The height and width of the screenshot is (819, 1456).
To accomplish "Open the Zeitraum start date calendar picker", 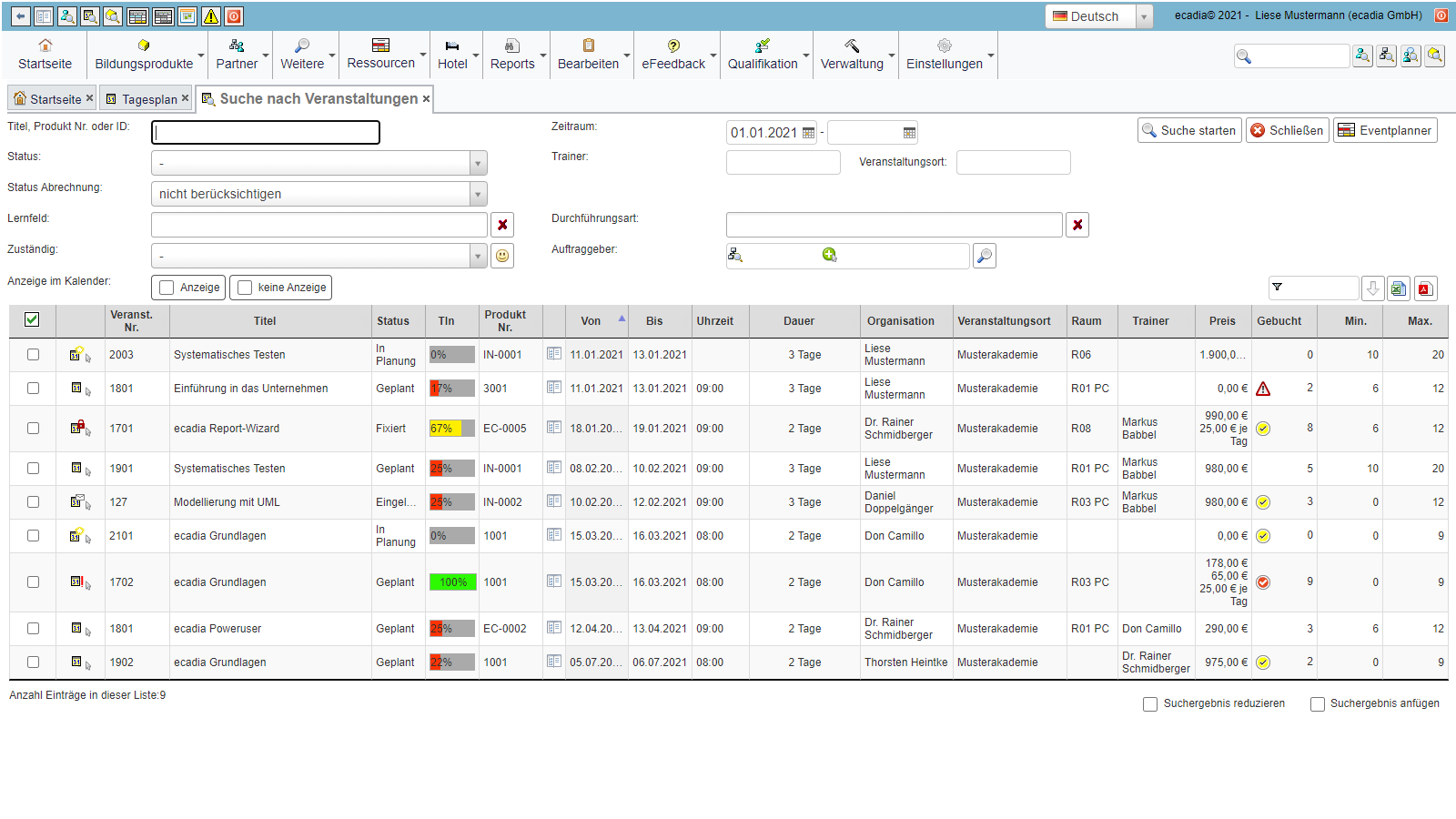I will tap(808, 133).
